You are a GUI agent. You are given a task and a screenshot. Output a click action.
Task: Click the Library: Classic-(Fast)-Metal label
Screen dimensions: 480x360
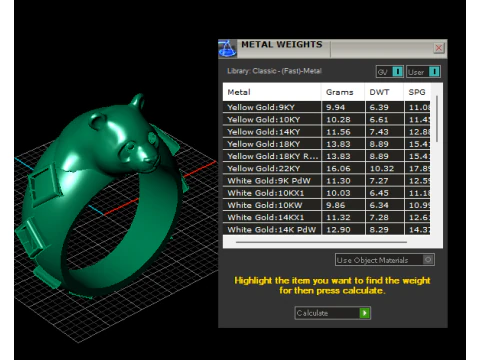coord(274,71)
